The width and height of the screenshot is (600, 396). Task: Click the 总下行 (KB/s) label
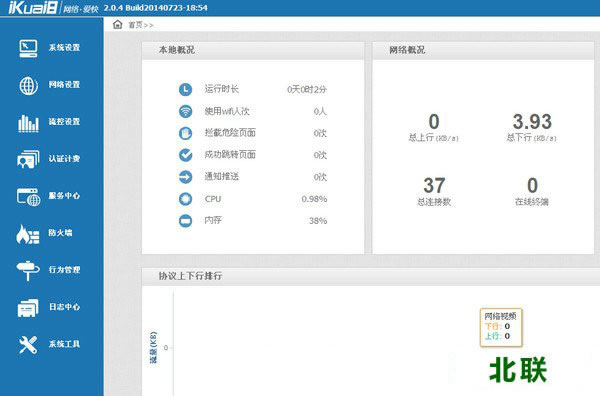tap(532, 138)
